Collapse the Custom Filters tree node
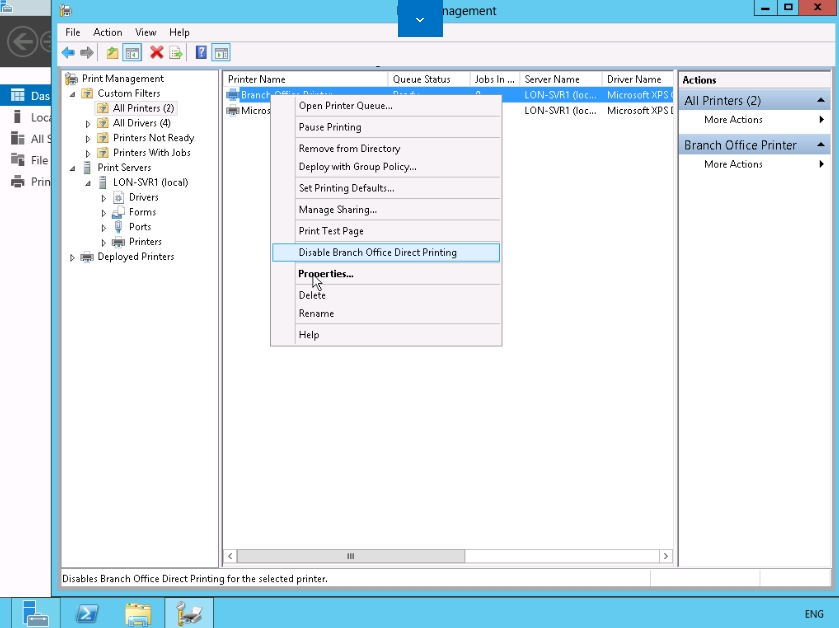839x628 pixels. (x=72, y=94)
